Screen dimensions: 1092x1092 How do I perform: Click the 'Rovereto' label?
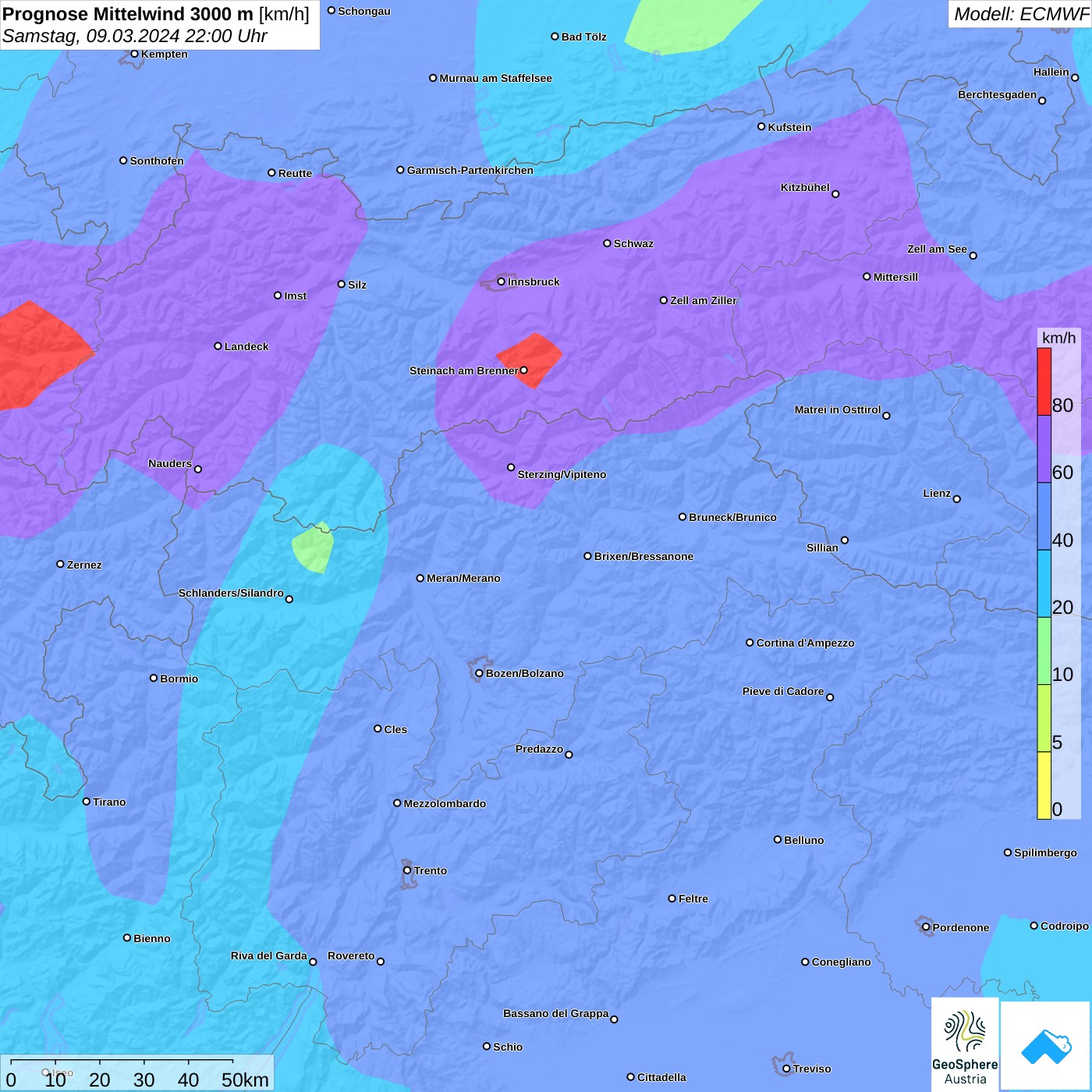(x=351, y=955)
